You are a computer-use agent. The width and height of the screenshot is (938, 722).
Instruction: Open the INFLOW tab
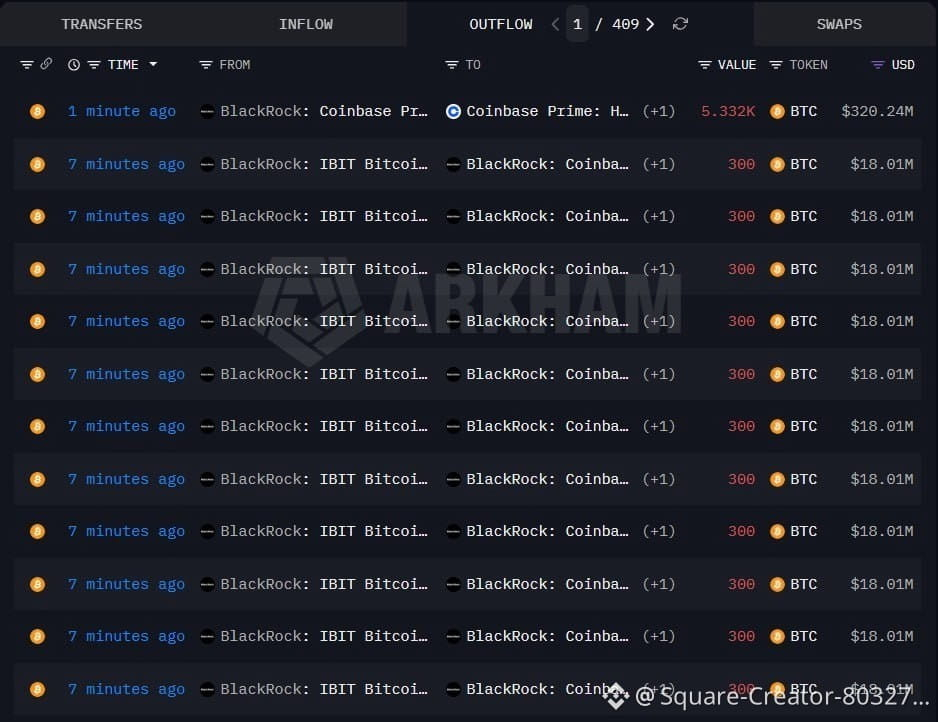(306, 24)
